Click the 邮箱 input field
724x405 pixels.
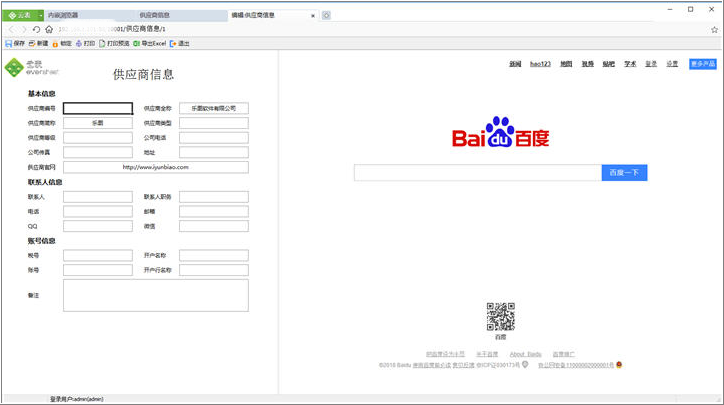pyautogui.click(x=214, y=212)
